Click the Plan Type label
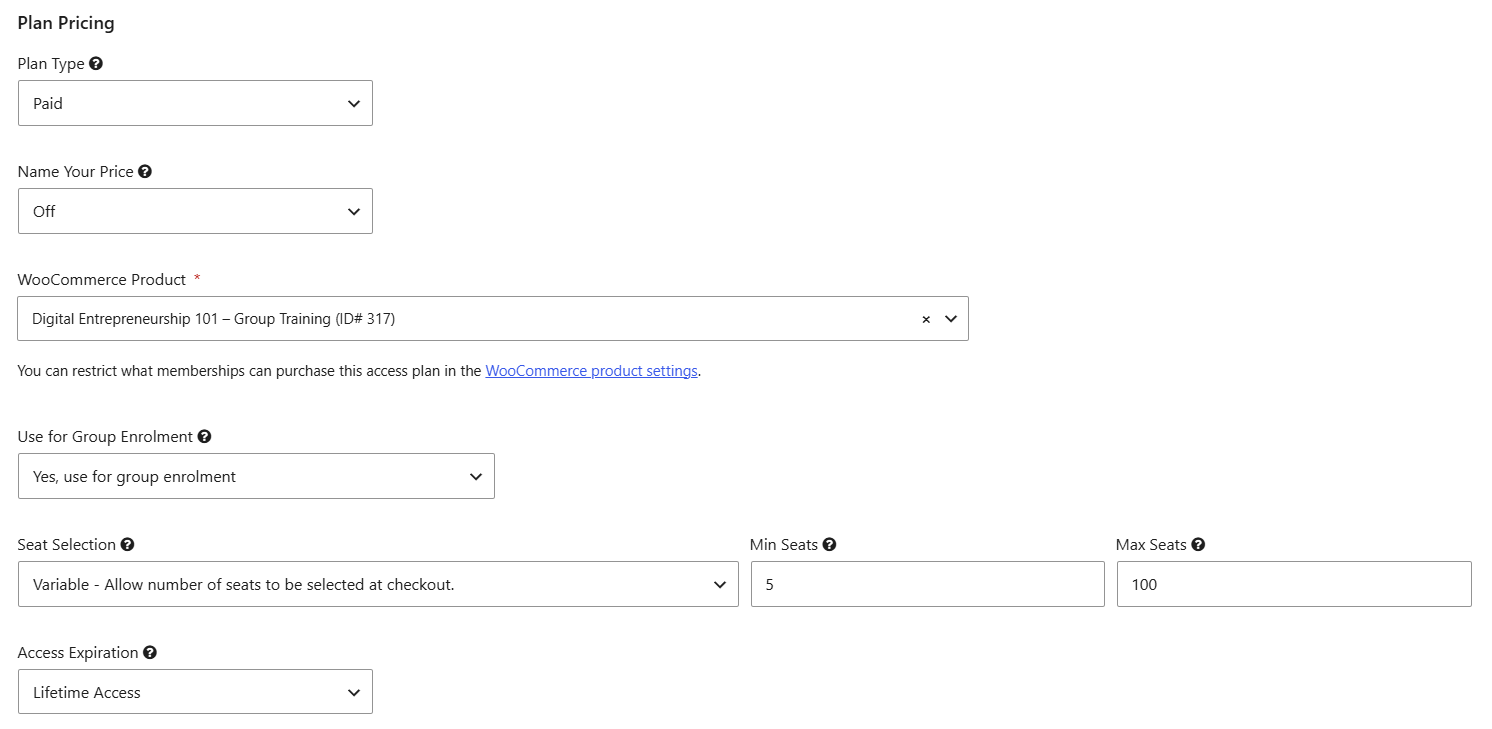1492x729 pixels. point(51,64)
